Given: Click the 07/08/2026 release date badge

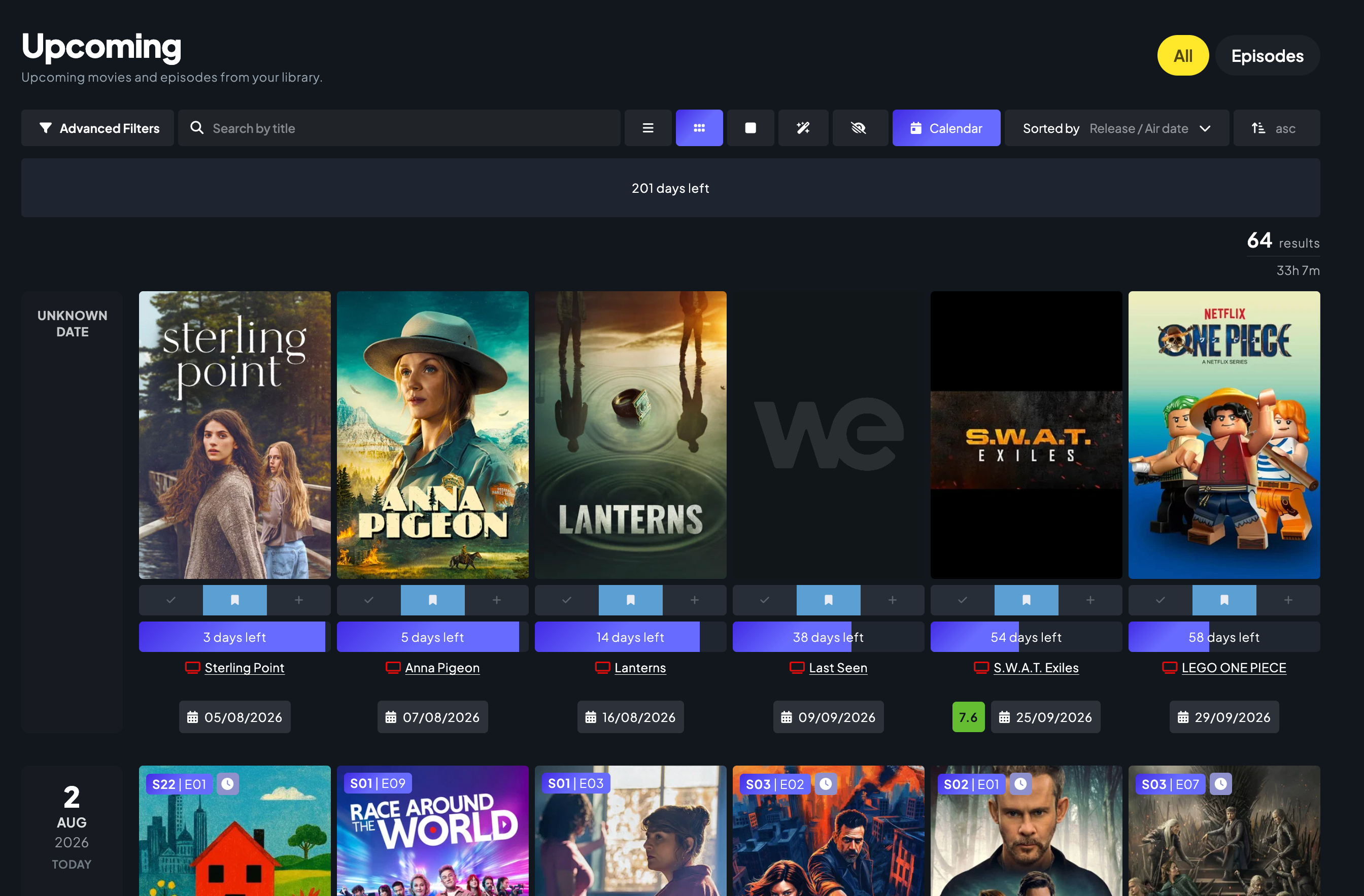Looking at the screenshot, I should [433, 717].
